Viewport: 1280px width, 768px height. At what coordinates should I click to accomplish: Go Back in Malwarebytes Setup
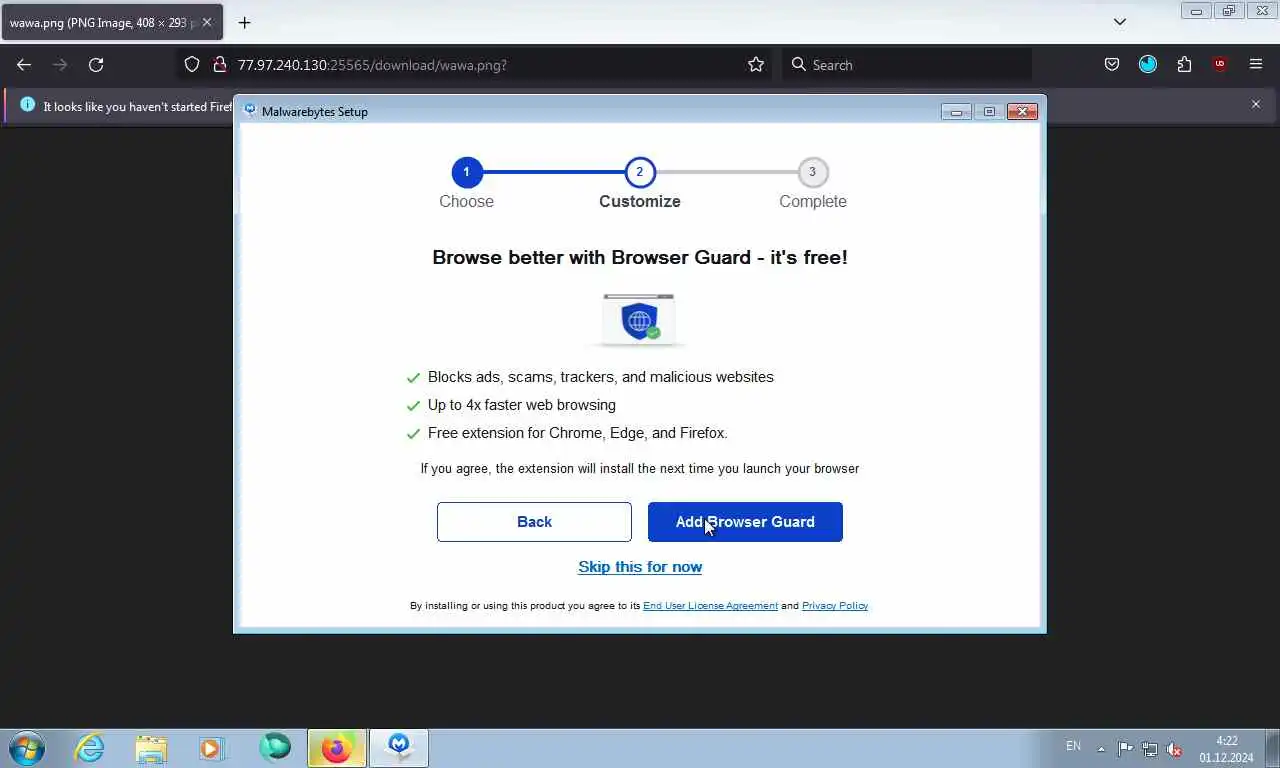tap(534, 522)
